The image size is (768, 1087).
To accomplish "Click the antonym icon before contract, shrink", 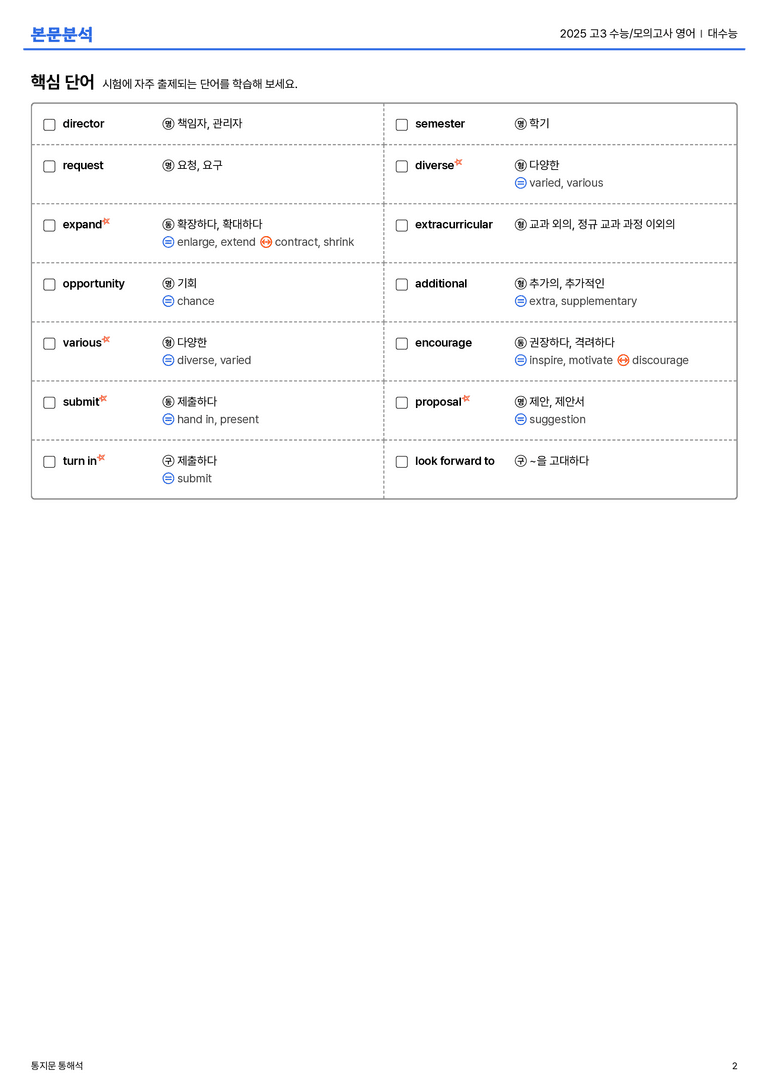I will 266,242.
